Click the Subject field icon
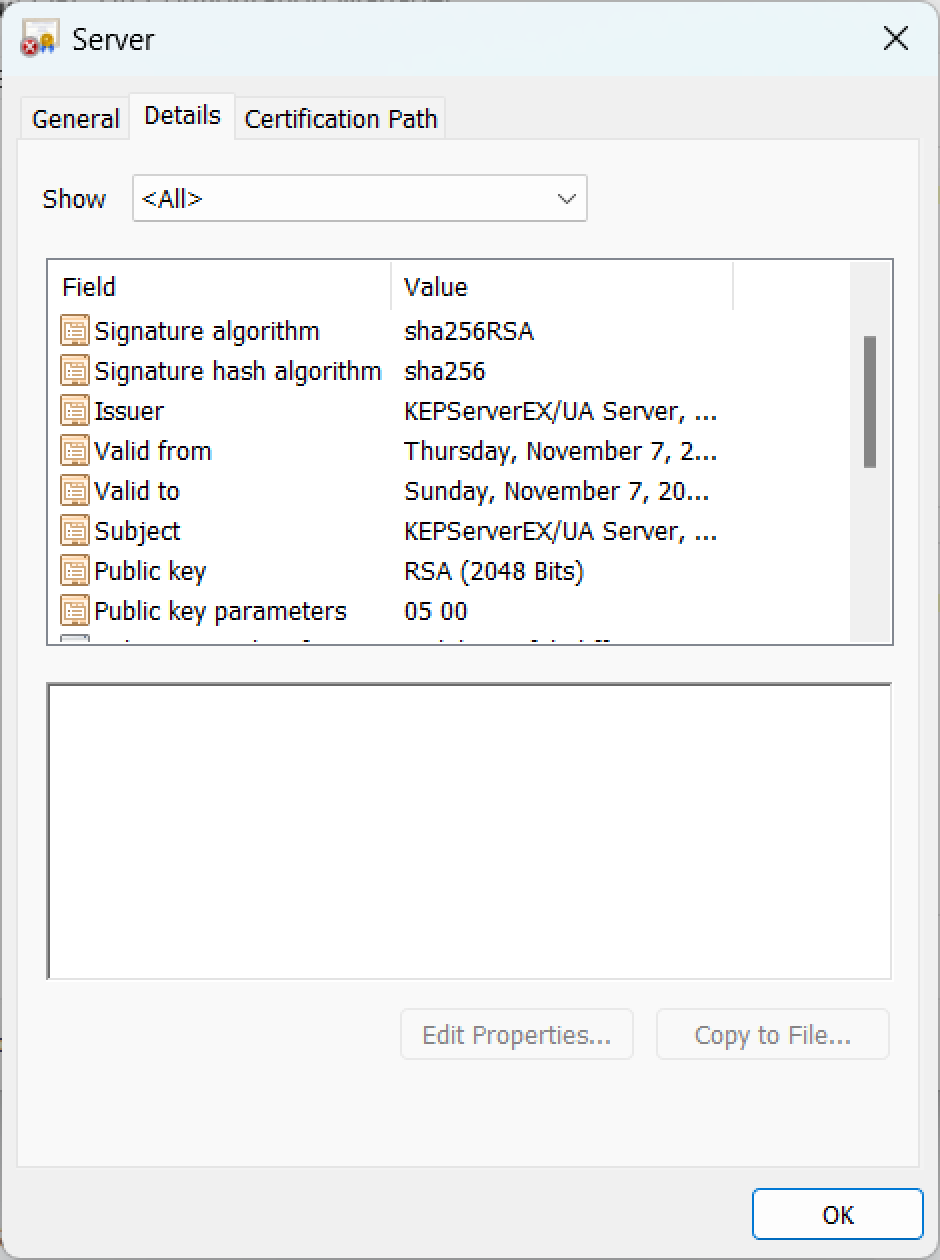 point(75,531)
